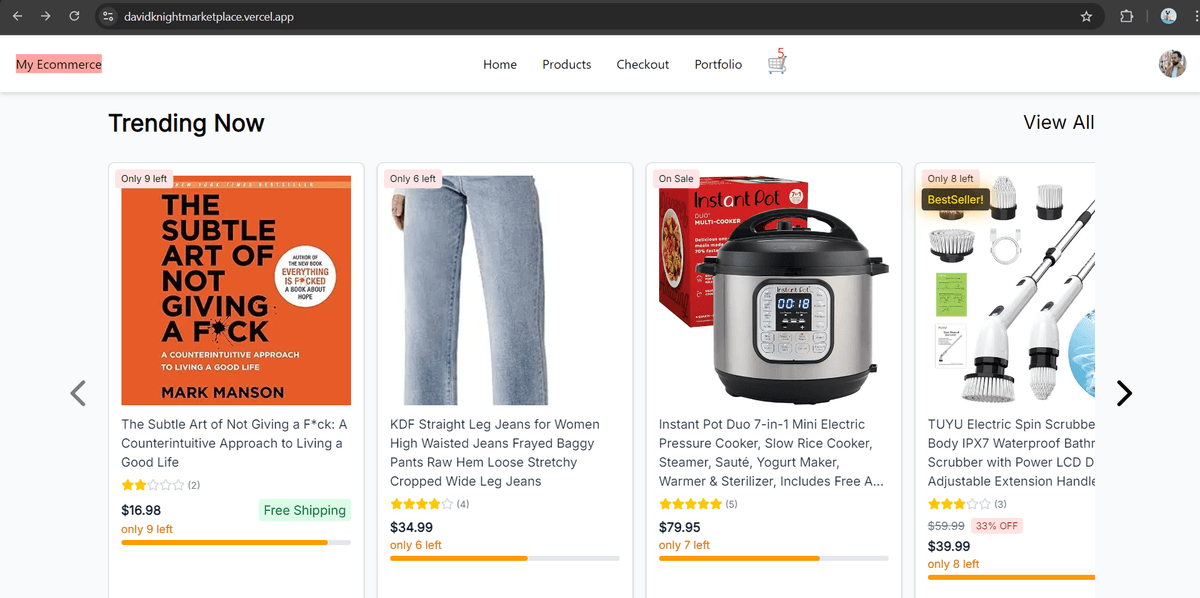Open the Products page
The width and height of the screenshot is (1200, 598).
pyautogui.click(x=566, y=64)
